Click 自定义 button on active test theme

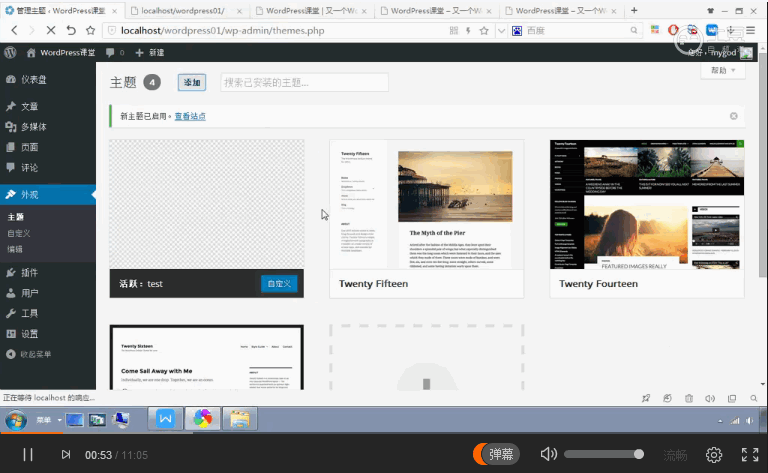(x=279, y=284)
